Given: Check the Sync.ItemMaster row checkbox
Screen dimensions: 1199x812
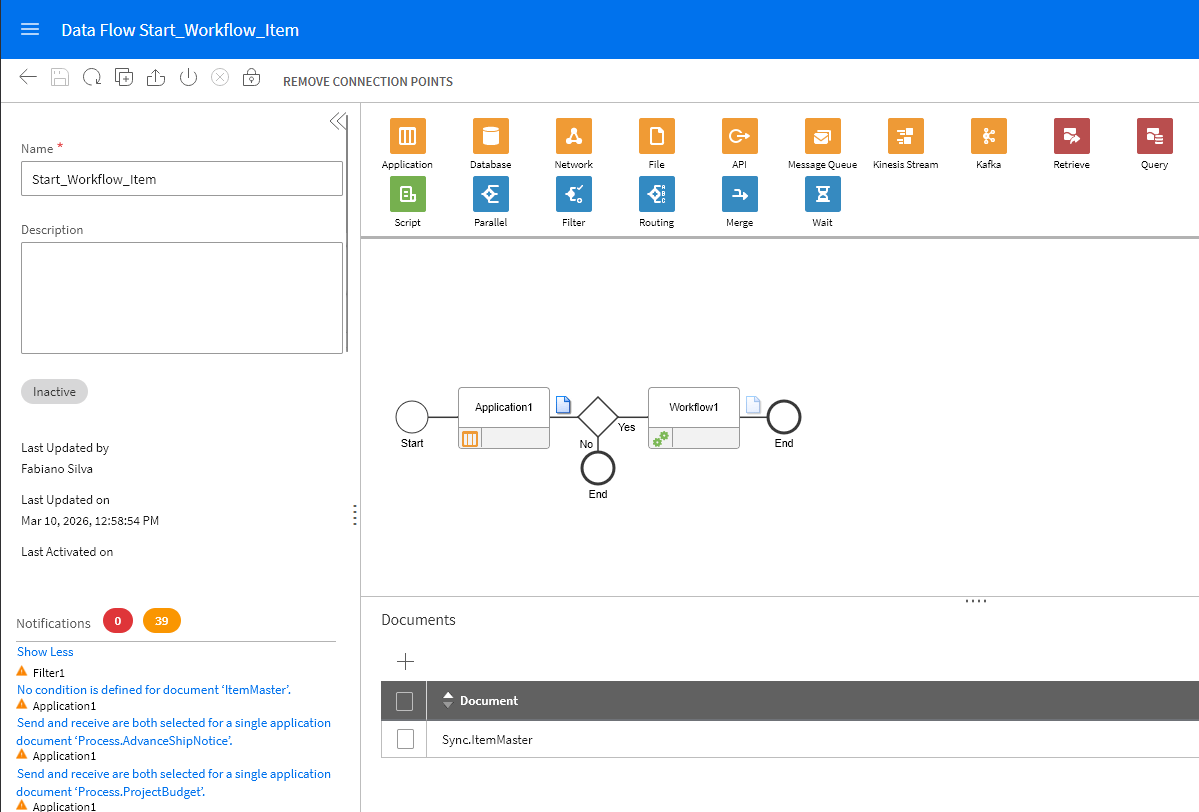Looking at the screenshot, I should point(405,739).
